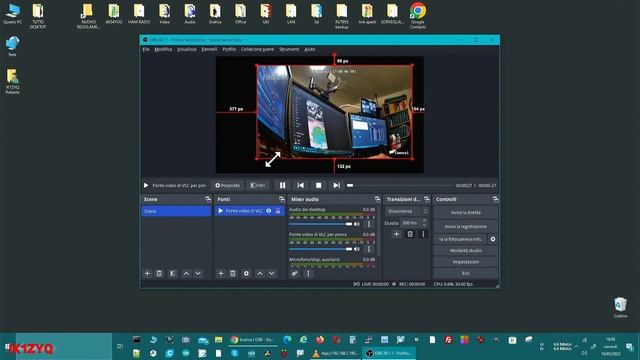
Task: Undock the Scene panel
Action: [208, 199]
